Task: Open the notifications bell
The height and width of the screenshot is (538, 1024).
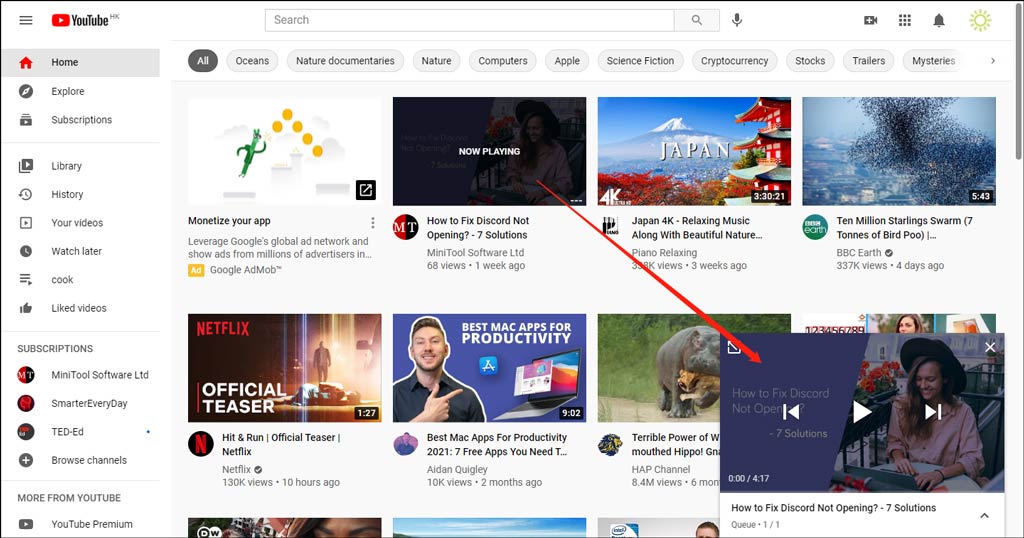Action: [x=939, y=20]
